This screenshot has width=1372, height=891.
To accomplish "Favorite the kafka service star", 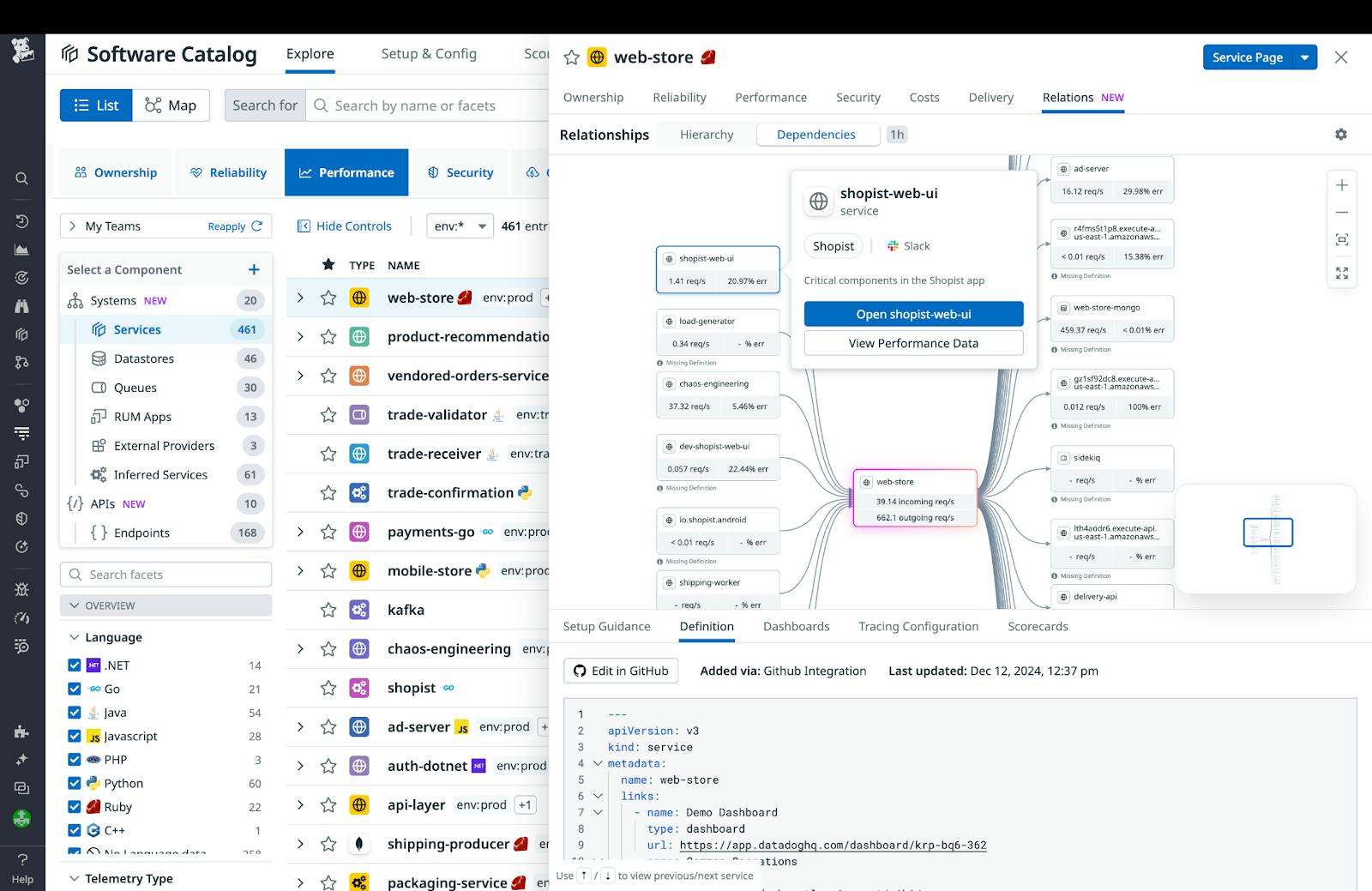I will click(328, 610).
